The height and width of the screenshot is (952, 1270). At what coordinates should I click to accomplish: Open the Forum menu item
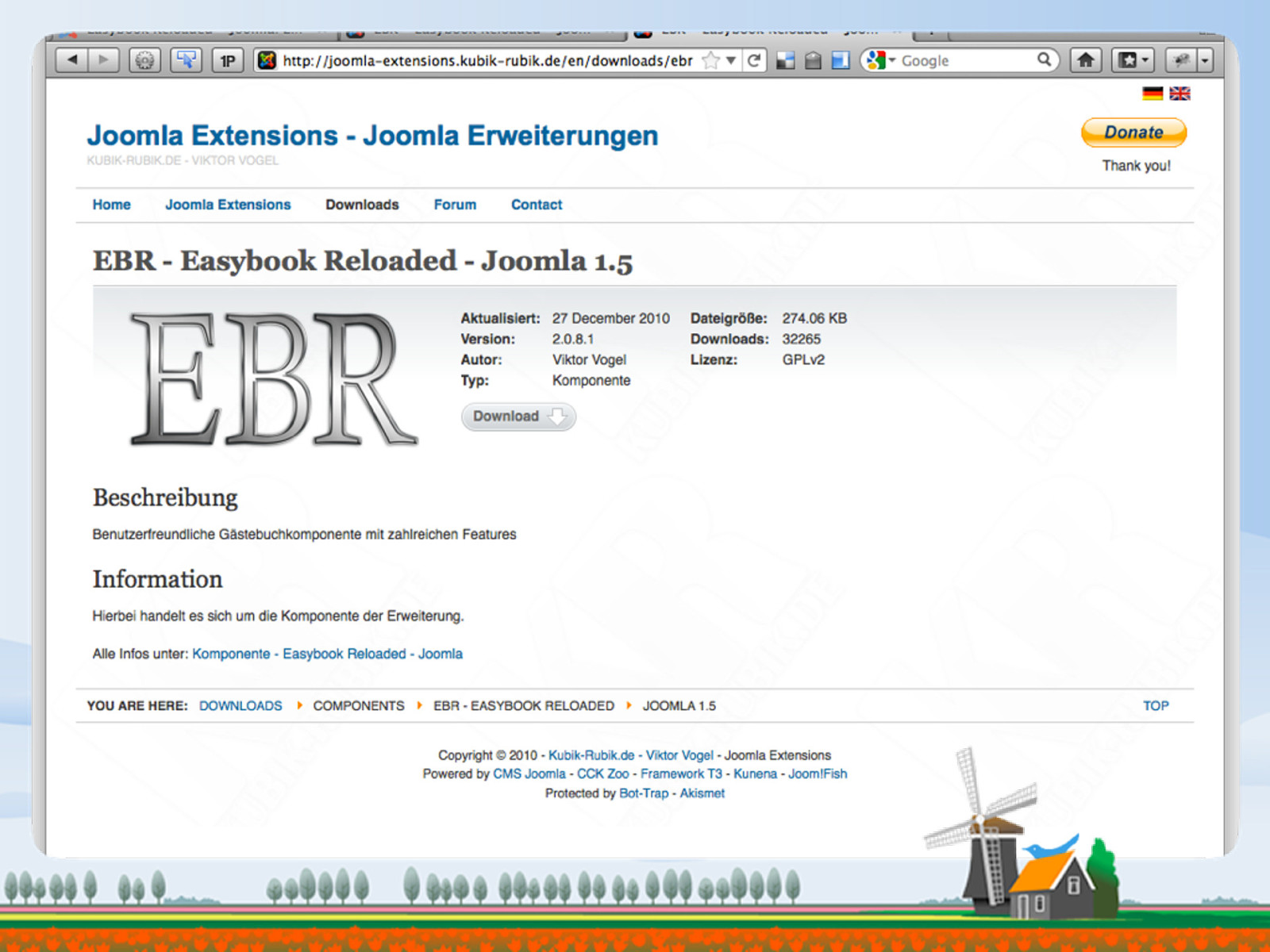[455, 205]
